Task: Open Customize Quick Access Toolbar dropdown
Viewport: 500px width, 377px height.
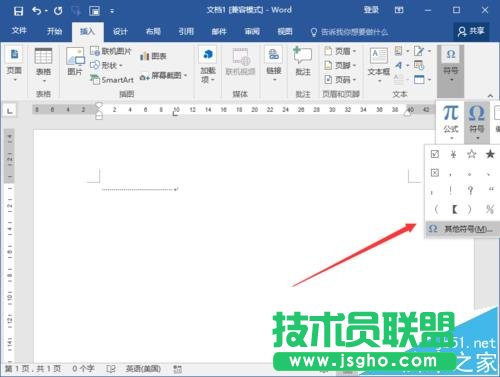Action: coord(112,12)
